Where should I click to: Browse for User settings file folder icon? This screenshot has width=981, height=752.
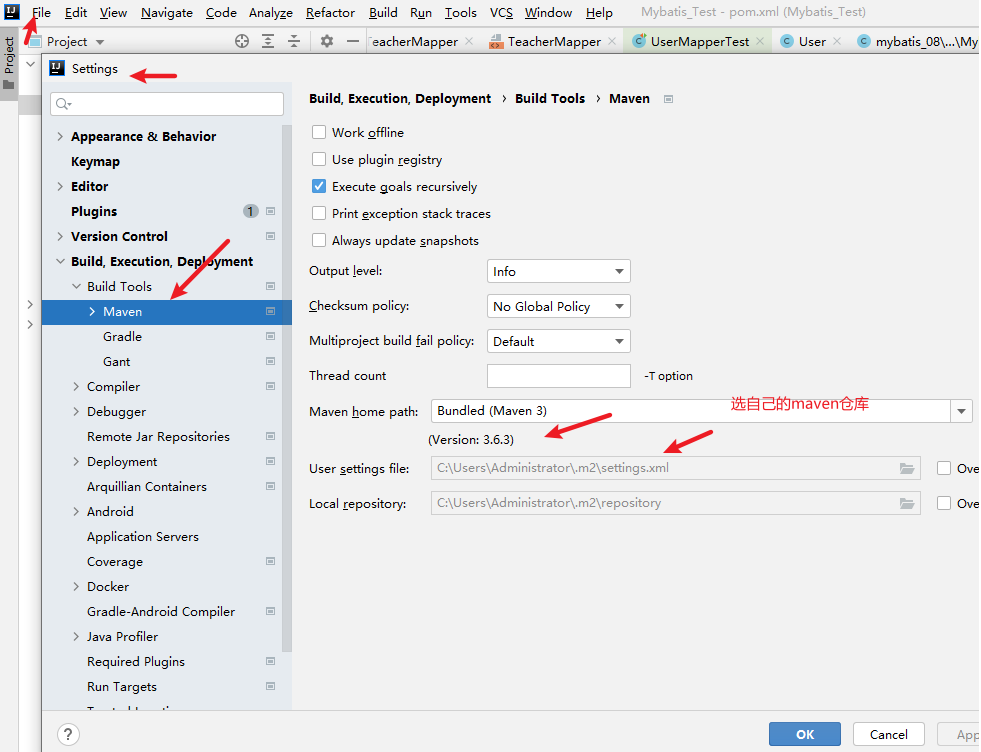pyautogui.click(x=907, y=468)
